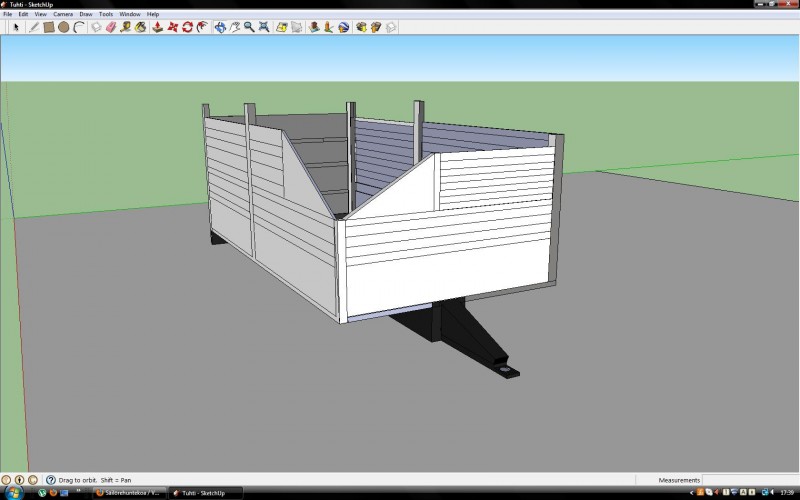The image size is (800, 500).
Task: Select the red Move tool
Action: (x=173, y=27)
